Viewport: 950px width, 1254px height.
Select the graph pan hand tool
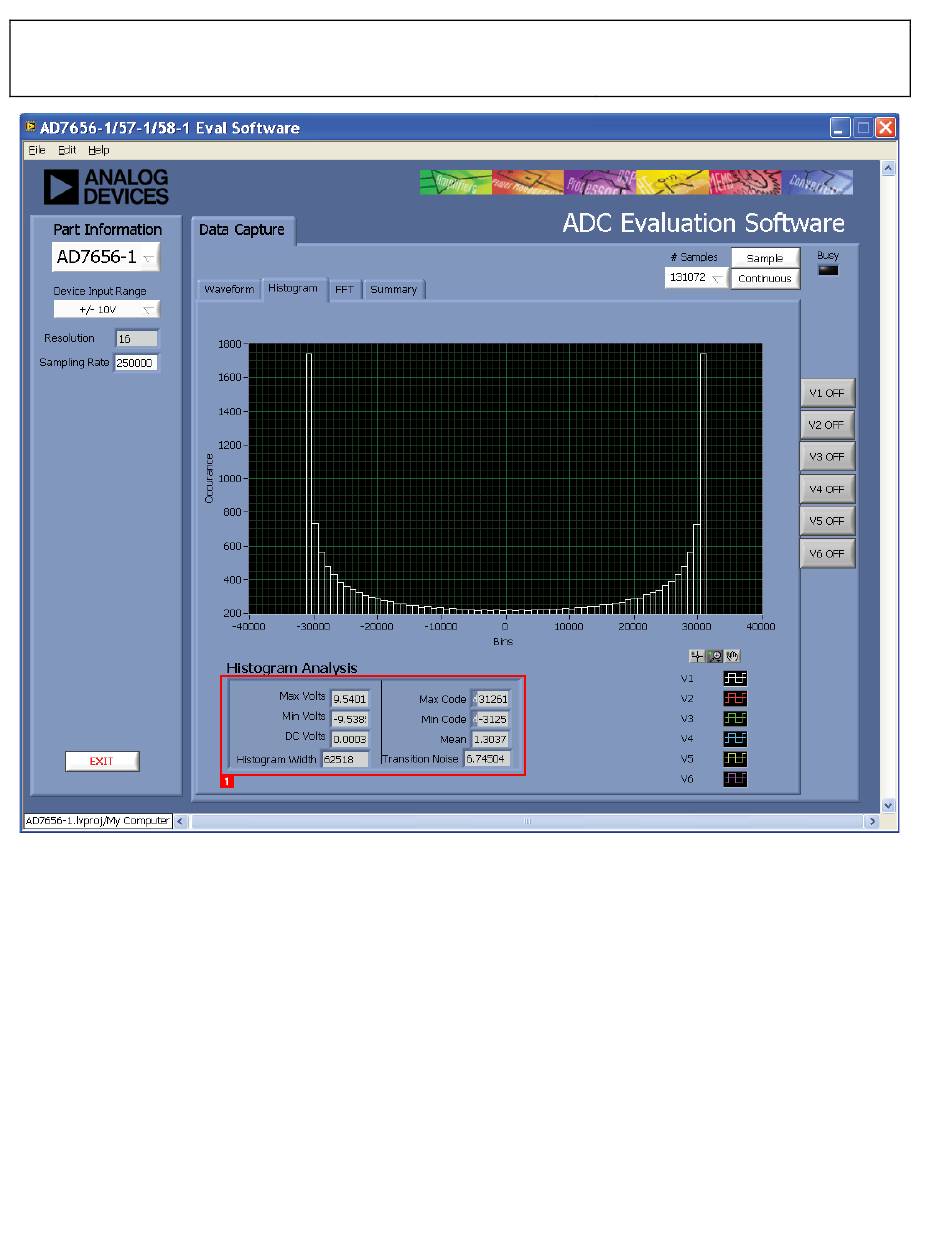(x=732, y=656)
